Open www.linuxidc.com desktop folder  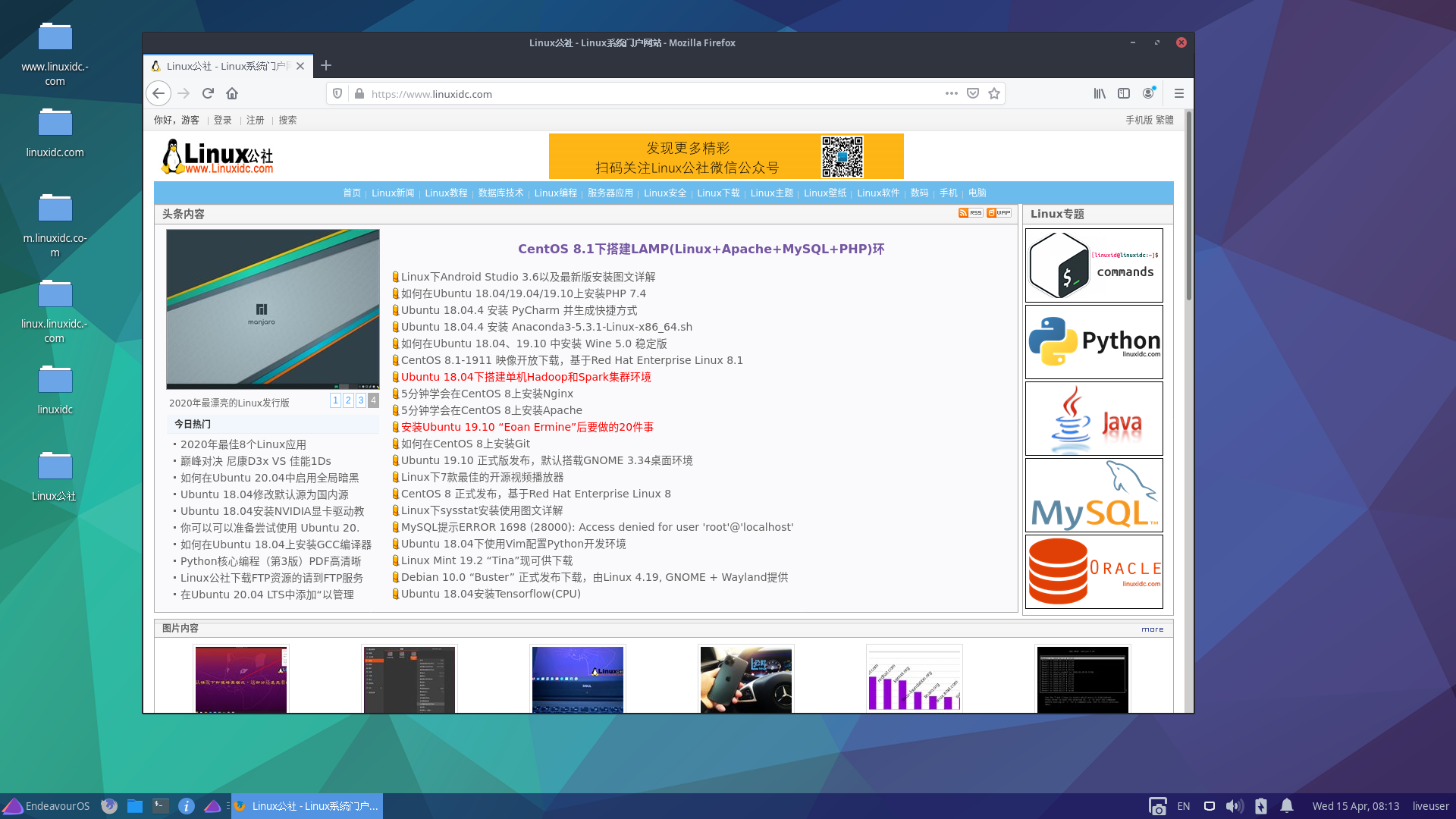tap(55, 54)
